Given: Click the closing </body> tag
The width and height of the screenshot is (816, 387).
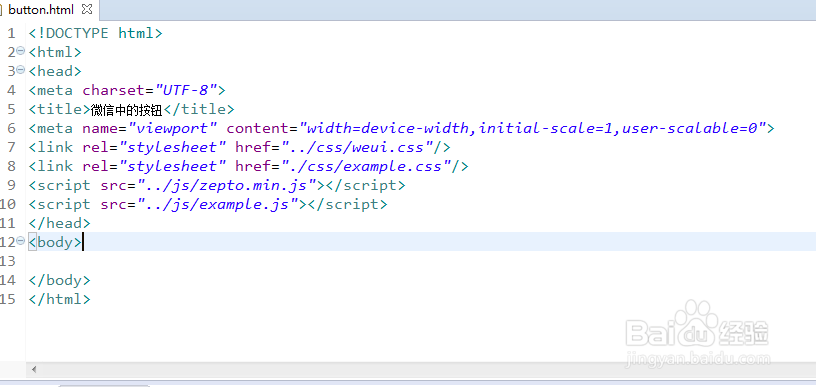Looking at the screenshot, I should [59, 281].
